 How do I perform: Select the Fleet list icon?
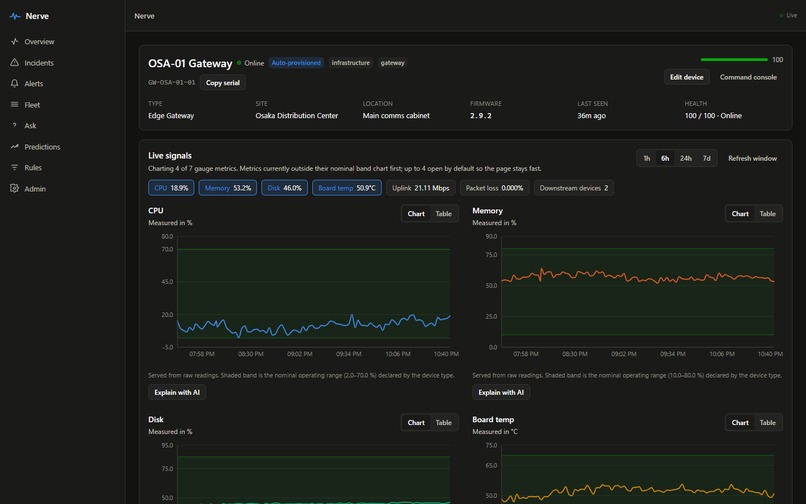pyautogui.click(x=14, y=104)
